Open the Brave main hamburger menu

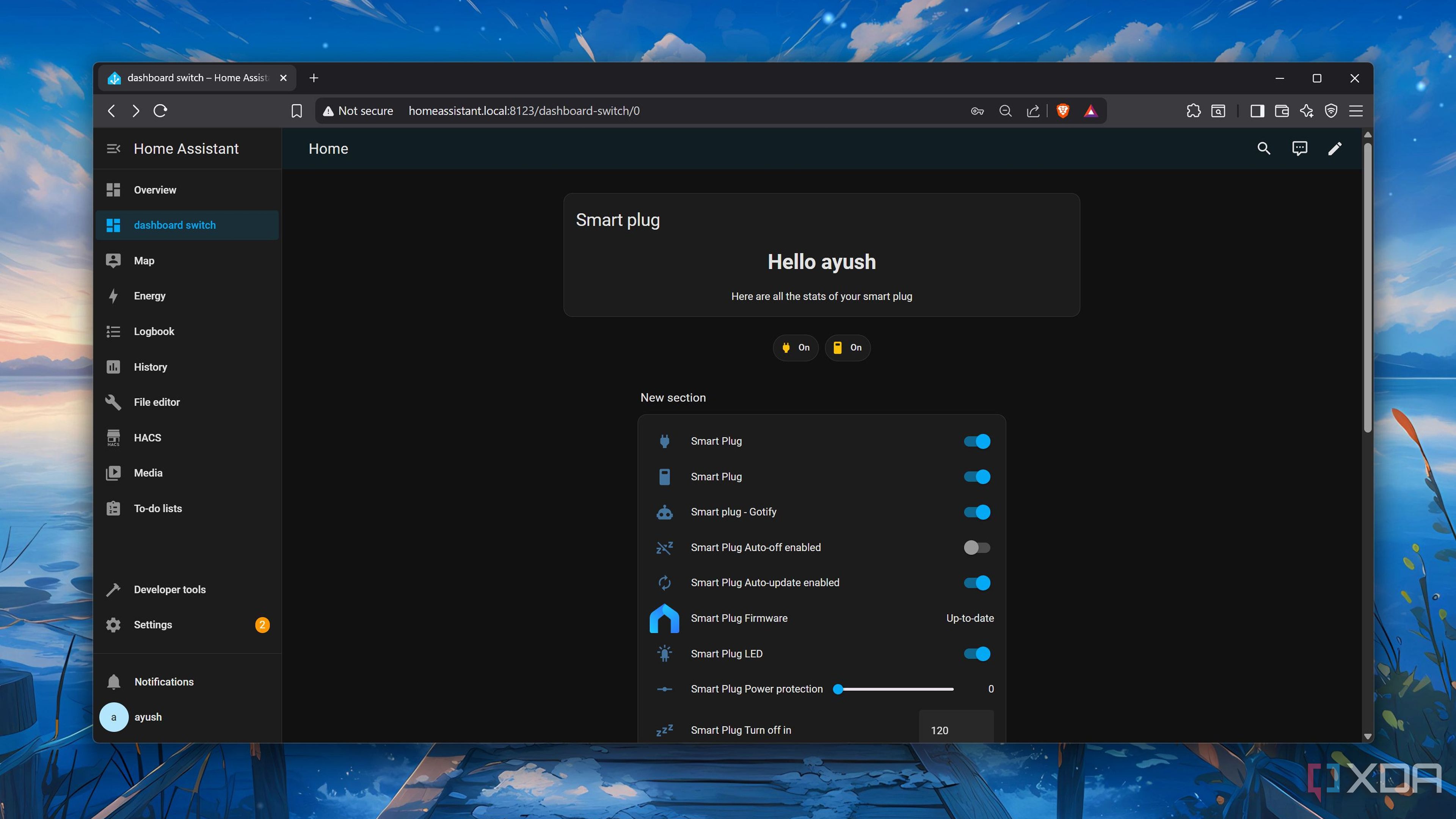pyautogui.click(x=1356, y=111)
